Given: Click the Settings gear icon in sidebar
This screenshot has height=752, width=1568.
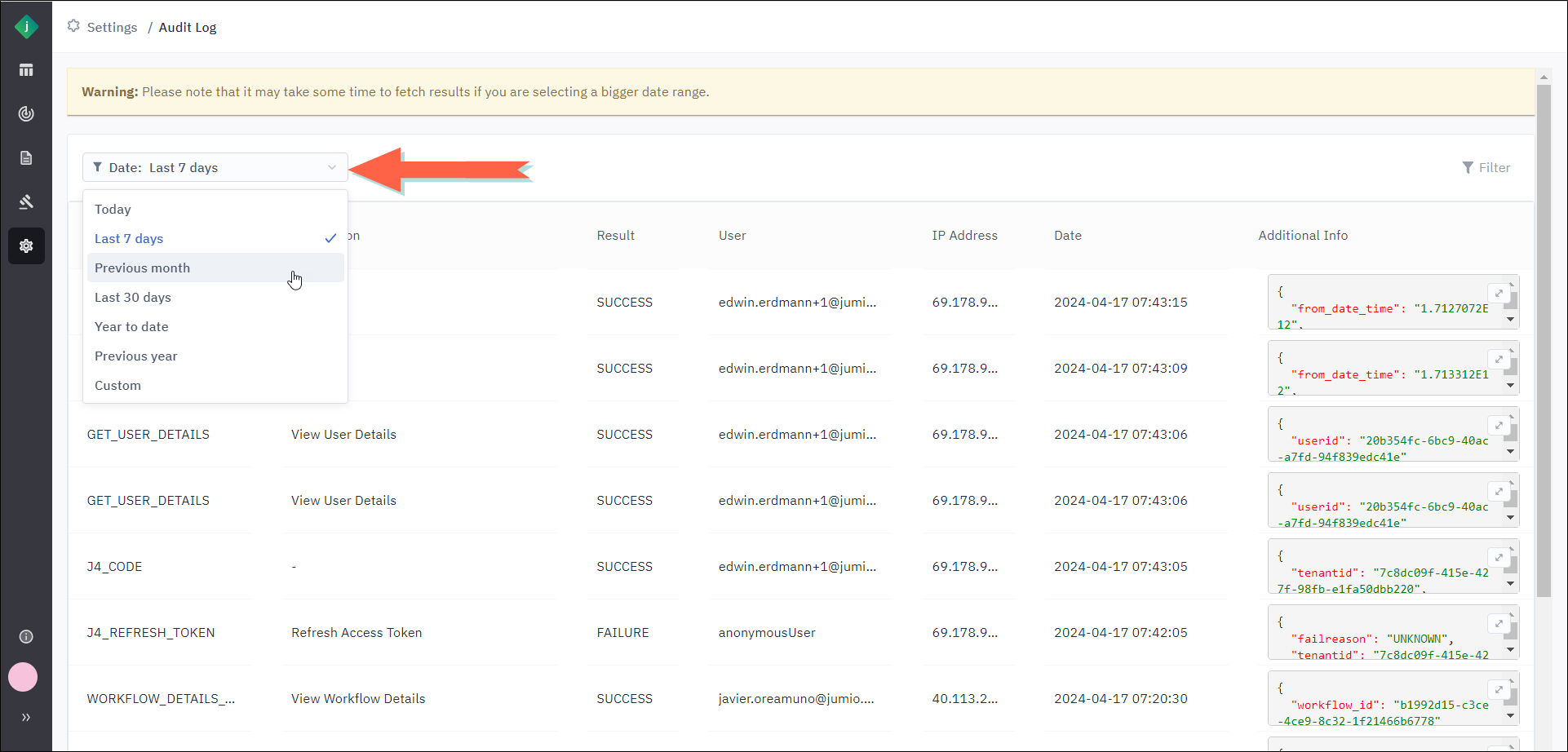Looking at the screenshot, I should tap(26, 246).
